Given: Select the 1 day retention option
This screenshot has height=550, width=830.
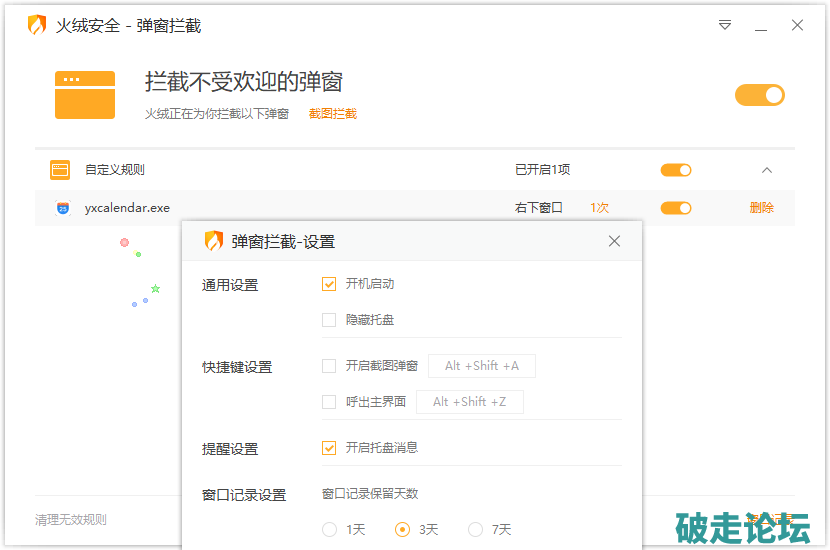Looking at the screenshot, I should (x=329, y=530).
